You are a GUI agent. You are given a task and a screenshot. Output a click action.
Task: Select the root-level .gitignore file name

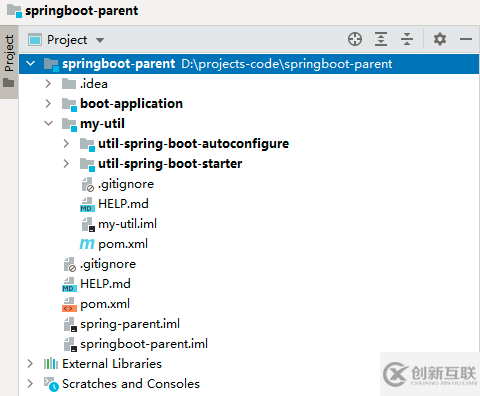tap(108, 264)
